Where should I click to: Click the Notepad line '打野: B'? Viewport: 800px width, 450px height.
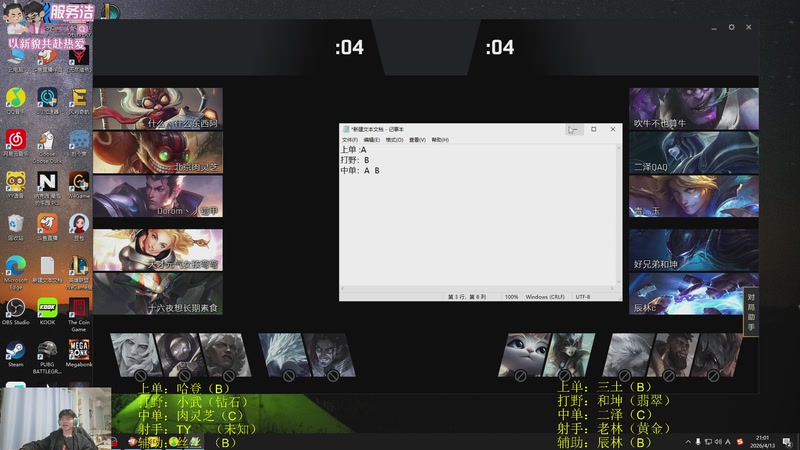tap(355, 160)
